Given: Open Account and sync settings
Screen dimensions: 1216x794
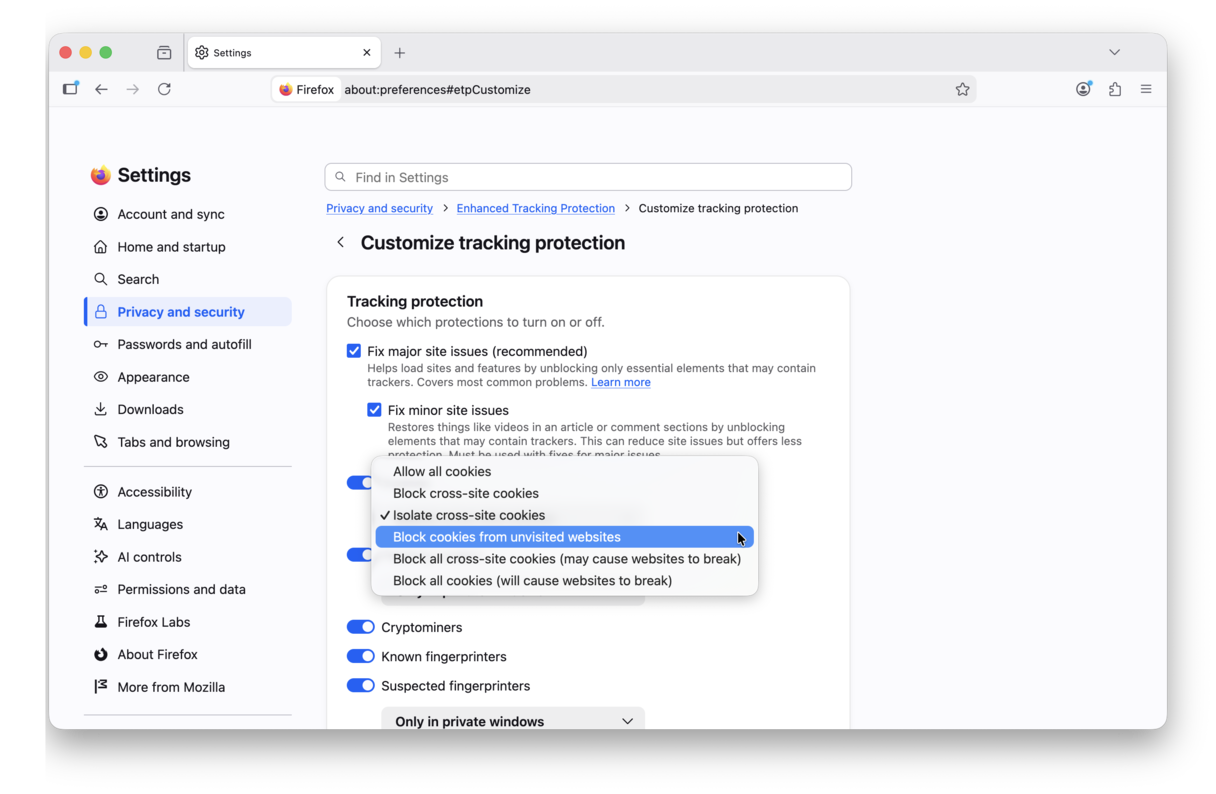Looking at the screenshot, I should [188, 214].
